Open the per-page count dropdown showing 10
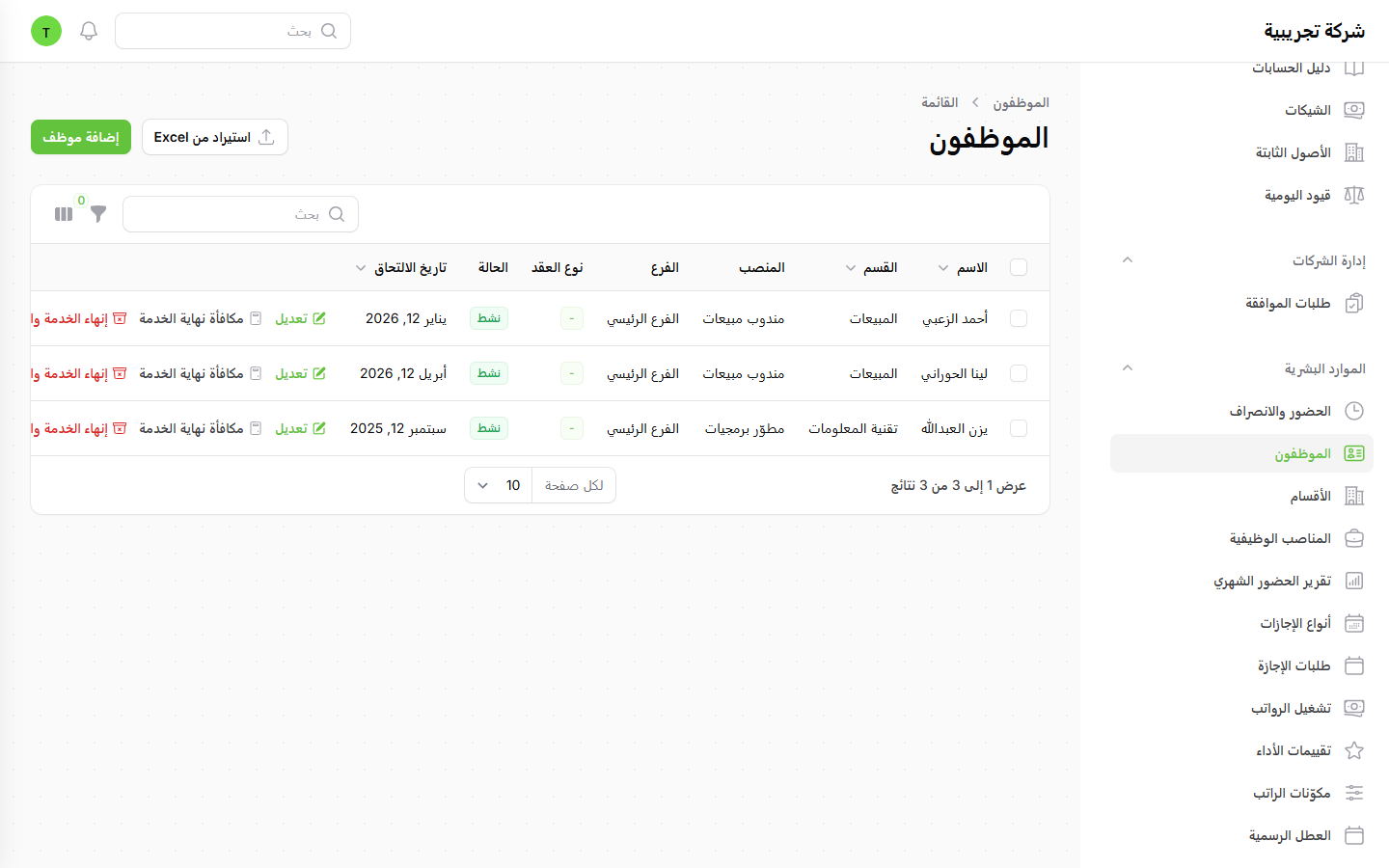This screenshot has height=868, width=1389. tap(499, 485)
